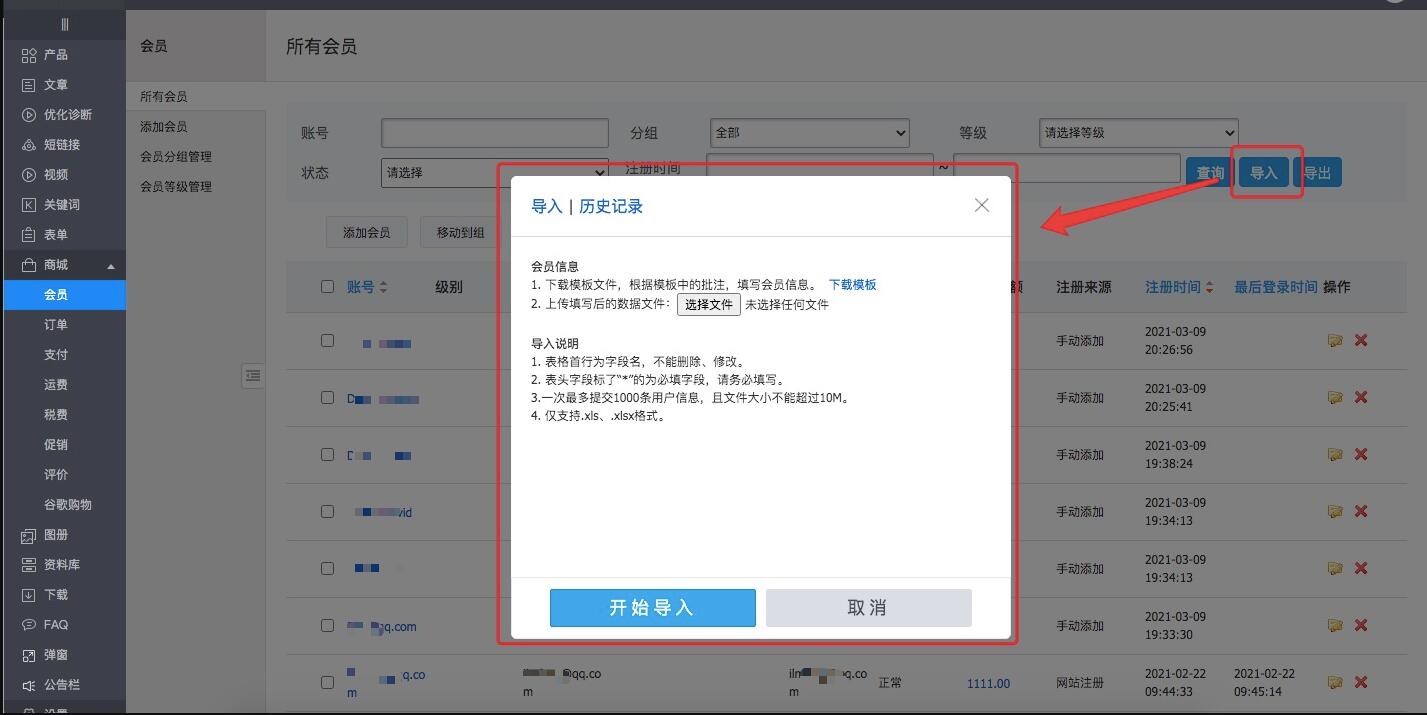The width and height of the screenshot is (1427, 715).
Task: Delete the first member using the red X icon
Action: 1360,340
